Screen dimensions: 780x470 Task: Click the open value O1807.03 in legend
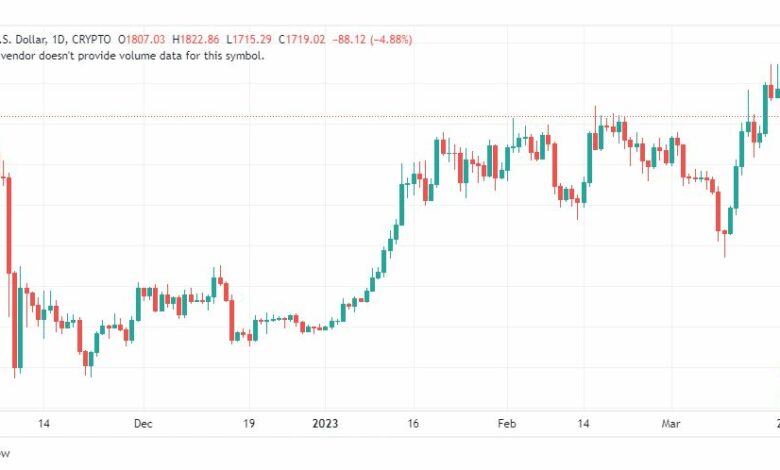click(141, 39)
